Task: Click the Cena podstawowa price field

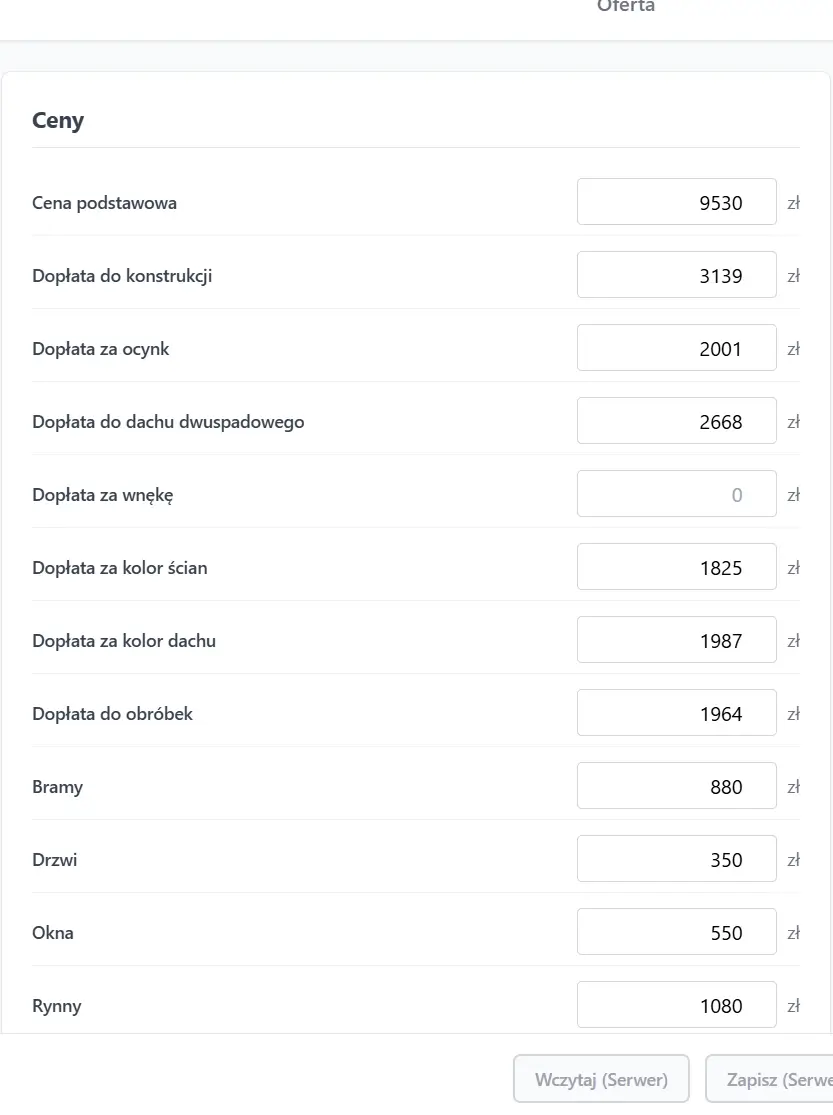Action: tap(677, 202)
